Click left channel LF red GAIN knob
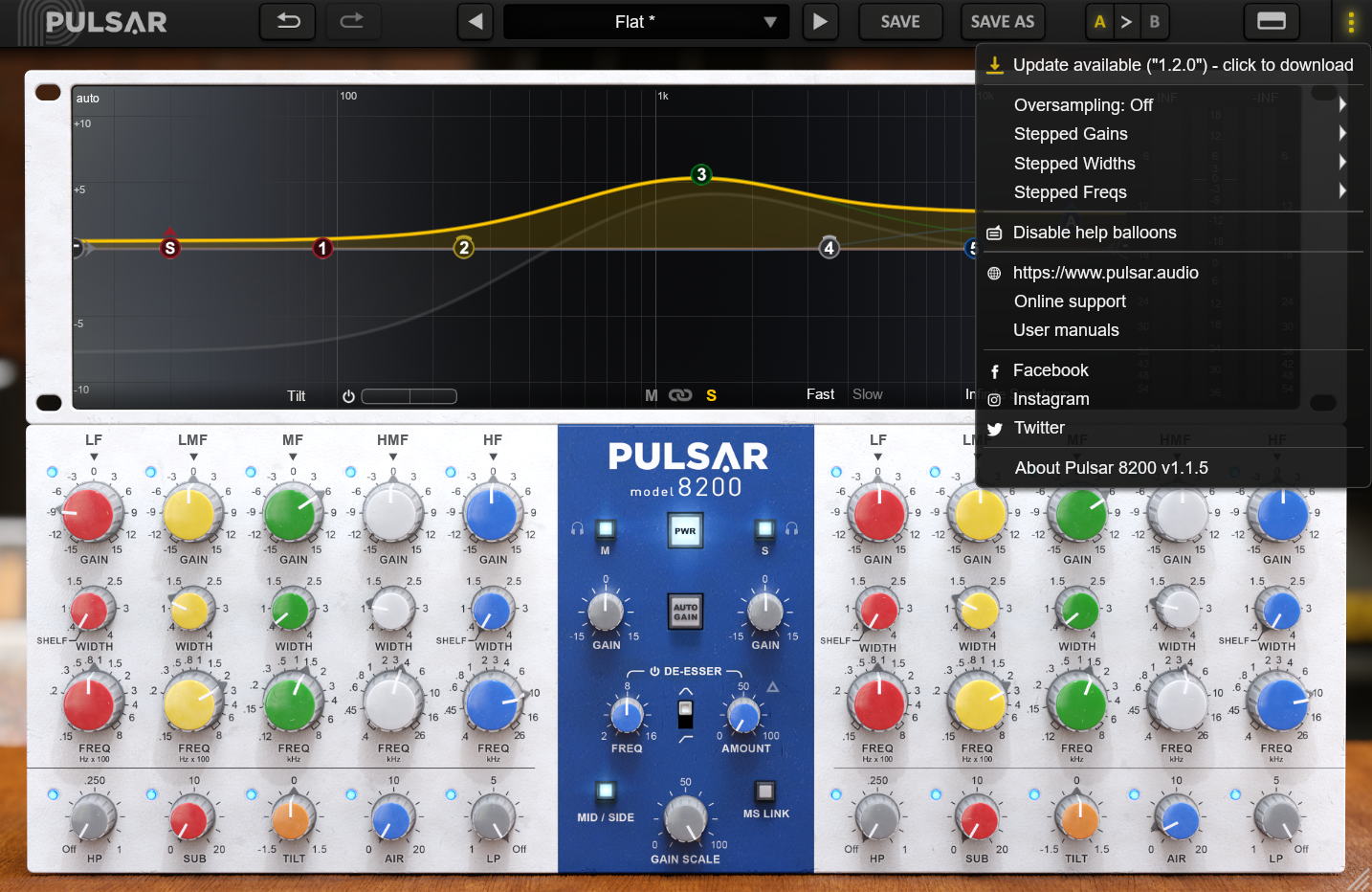Screen dimensions: 1372x892 [89, 514]
